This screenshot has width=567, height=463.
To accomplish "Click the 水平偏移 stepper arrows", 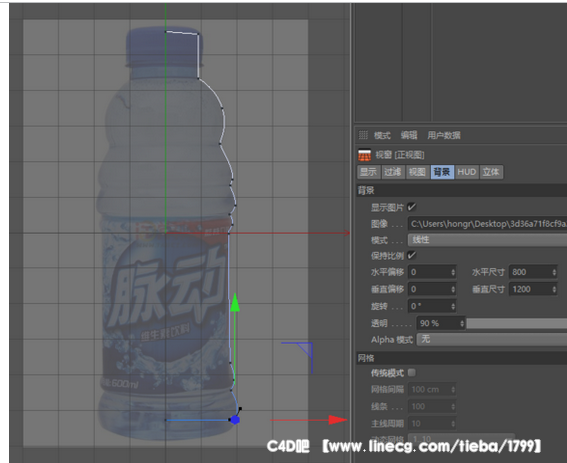I will point(453,272).
